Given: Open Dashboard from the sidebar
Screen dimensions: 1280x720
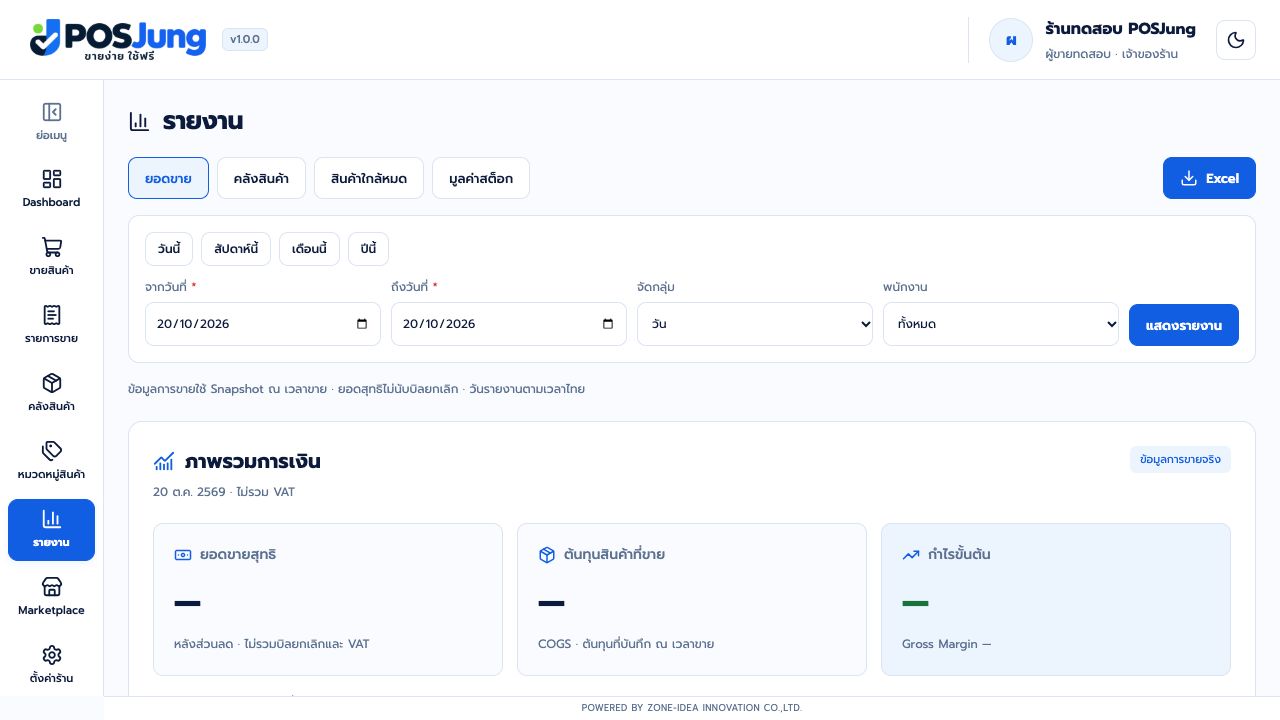Looking at the screenshot, I should pyautogui.click(x=52, y=188).
